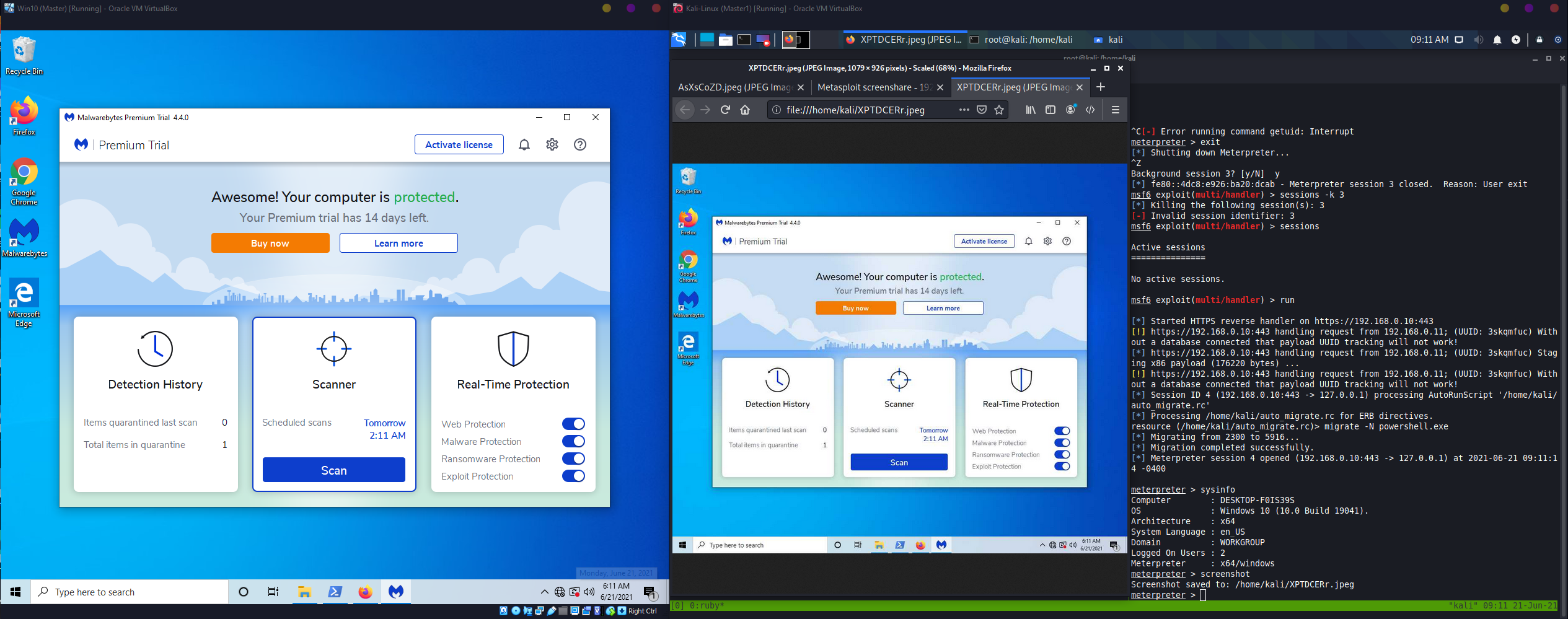Open Windows Start menu in Win10 VM

click(15, 592)
